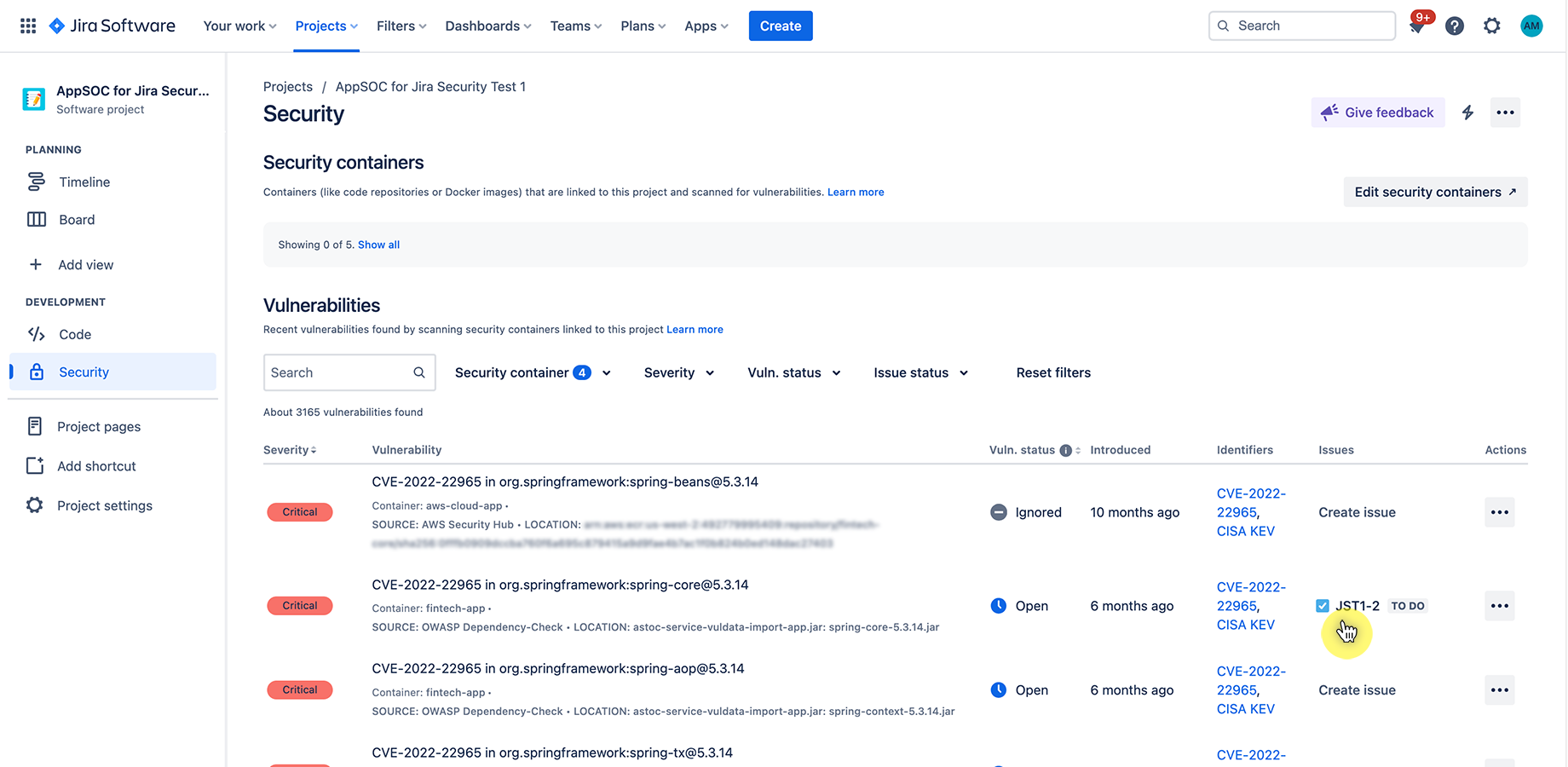The image size is (1568, 767).
Task: Click the Create button
Action: coord(781,26)
